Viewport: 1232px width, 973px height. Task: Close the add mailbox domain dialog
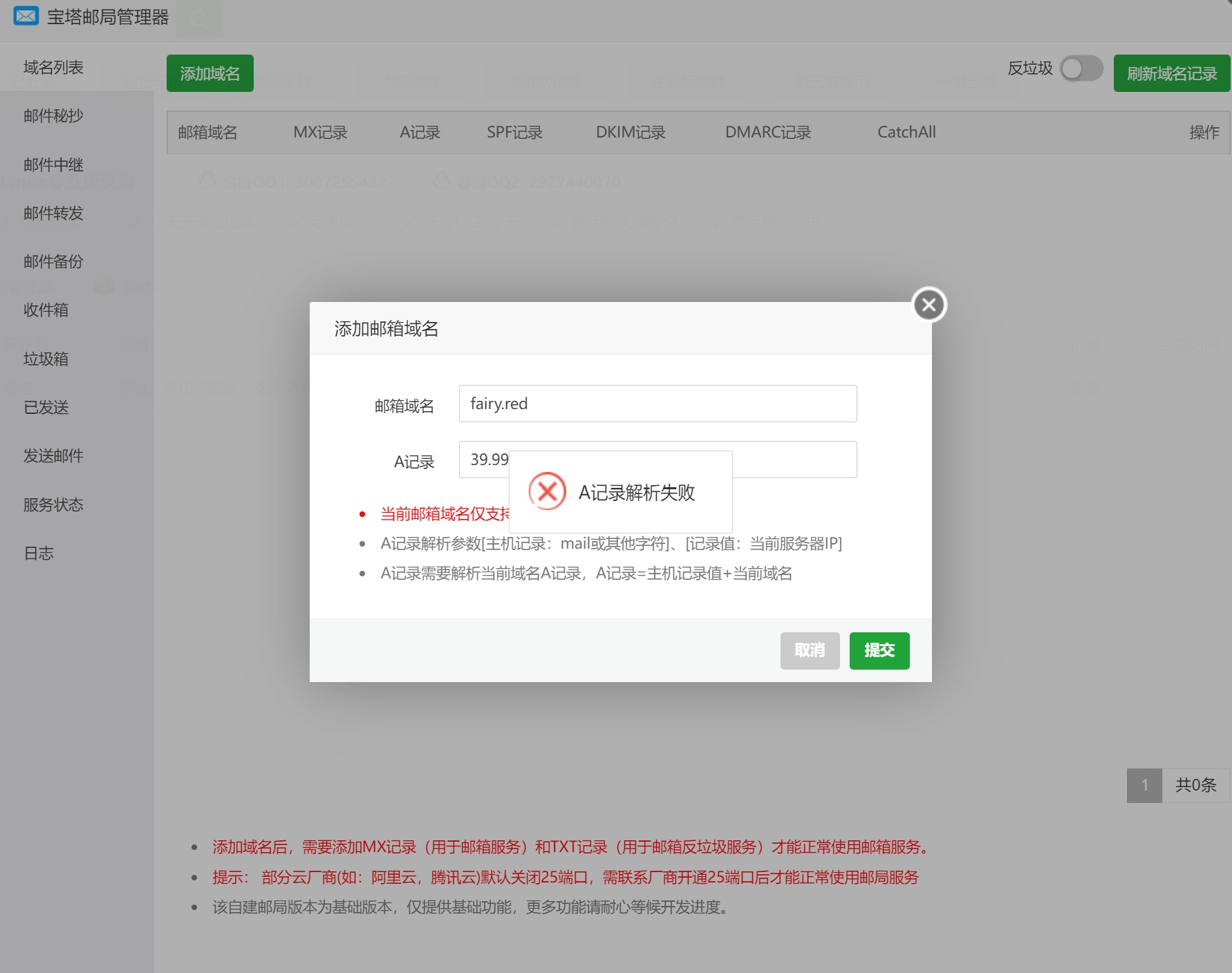(929, 305)
